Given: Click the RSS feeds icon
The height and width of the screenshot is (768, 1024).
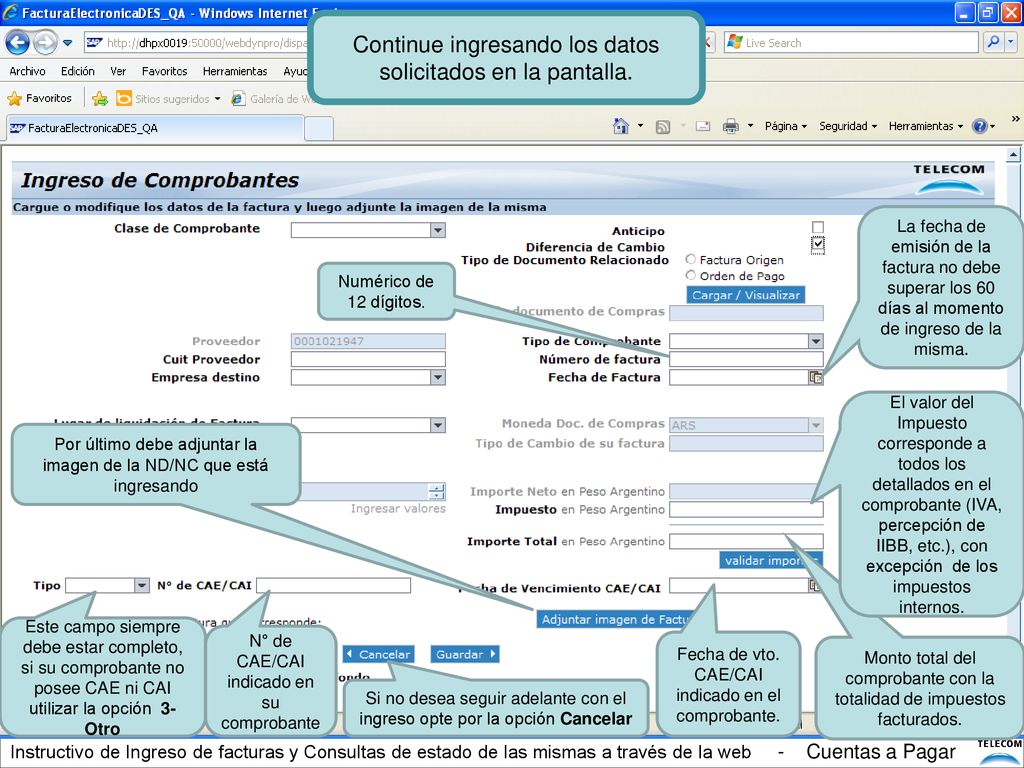Looking at the screenshot, I should click(663, 127).
